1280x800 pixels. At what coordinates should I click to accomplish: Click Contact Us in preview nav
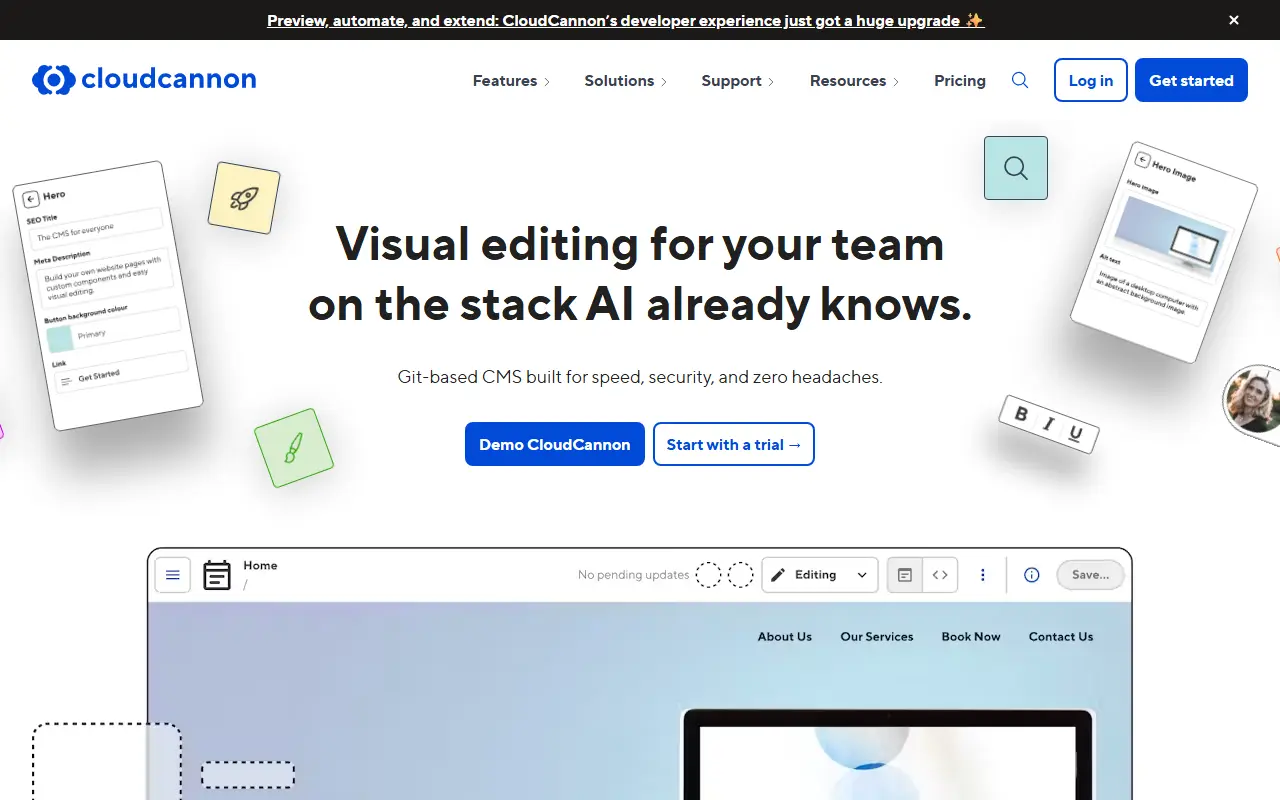point(1061,636)
